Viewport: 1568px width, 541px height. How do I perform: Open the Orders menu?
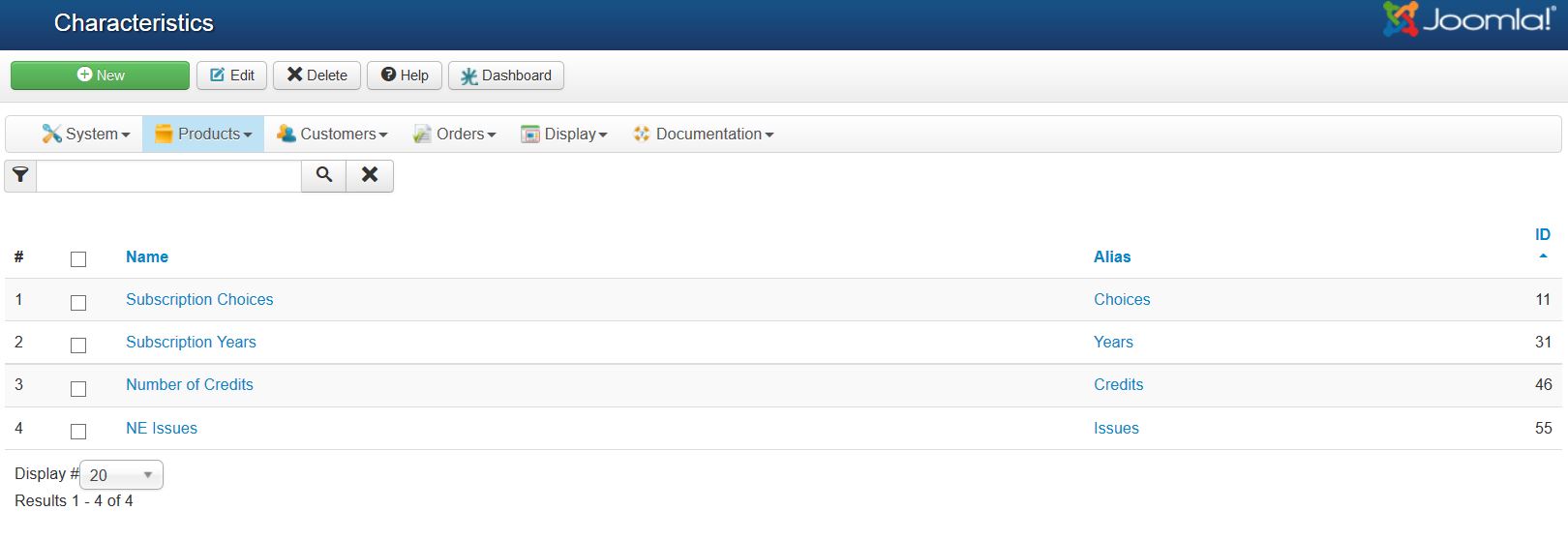tap(455, 135)
